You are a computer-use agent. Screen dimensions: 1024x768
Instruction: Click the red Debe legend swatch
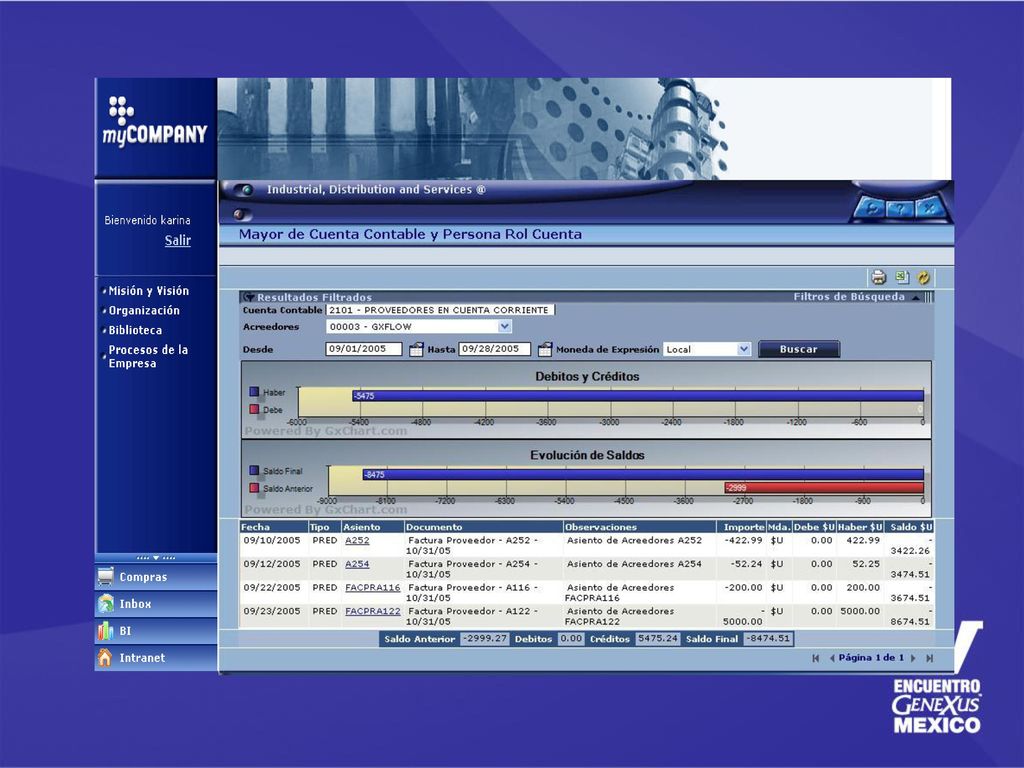(254, 409)
